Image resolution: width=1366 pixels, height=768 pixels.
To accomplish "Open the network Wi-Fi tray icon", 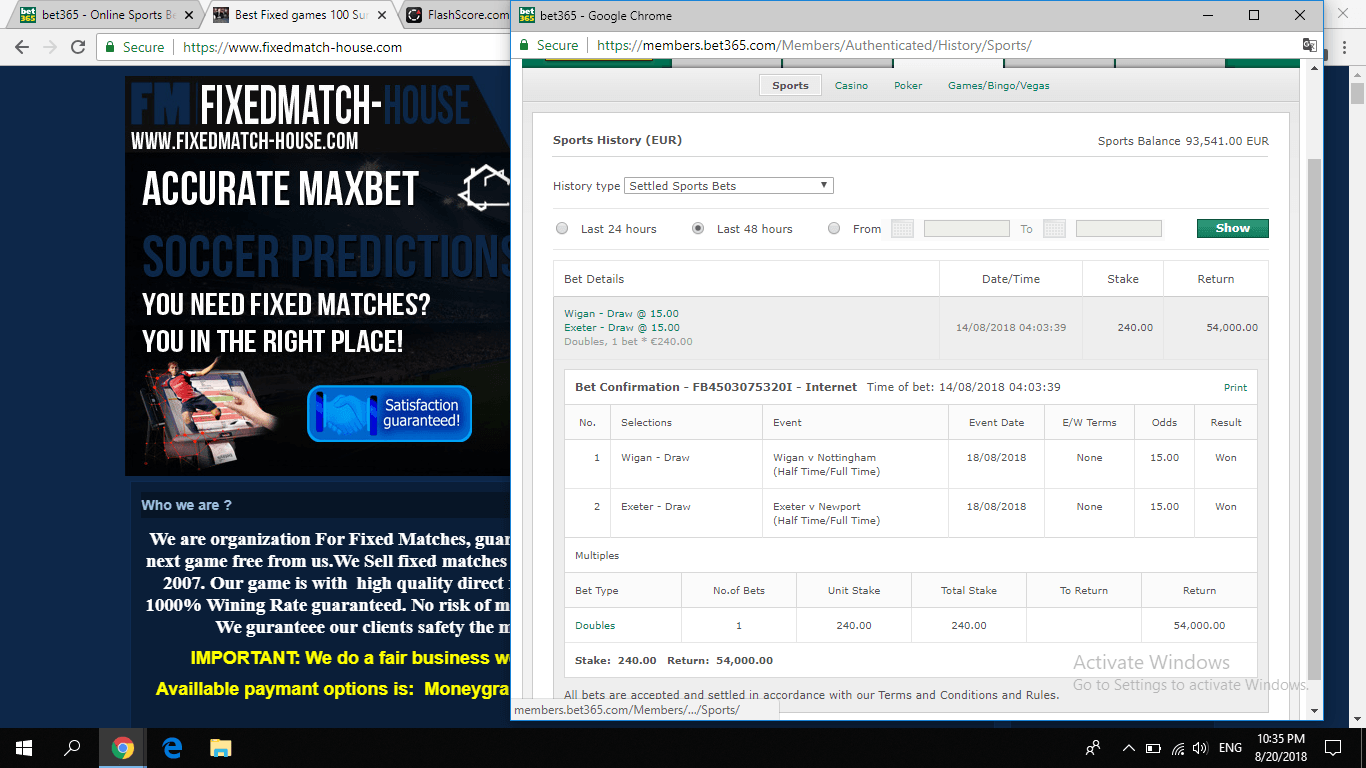I will 1178,748.
